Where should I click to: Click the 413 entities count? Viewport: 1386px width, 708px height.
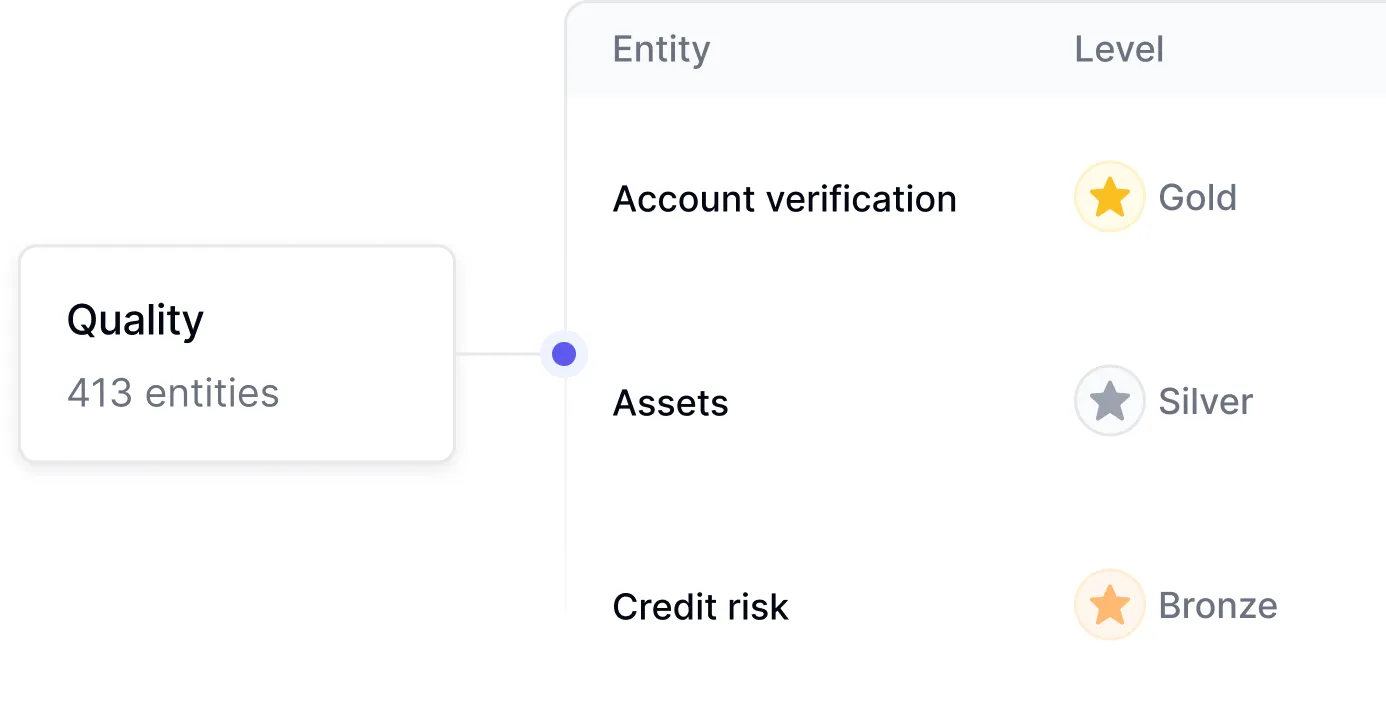pos(173,393)
